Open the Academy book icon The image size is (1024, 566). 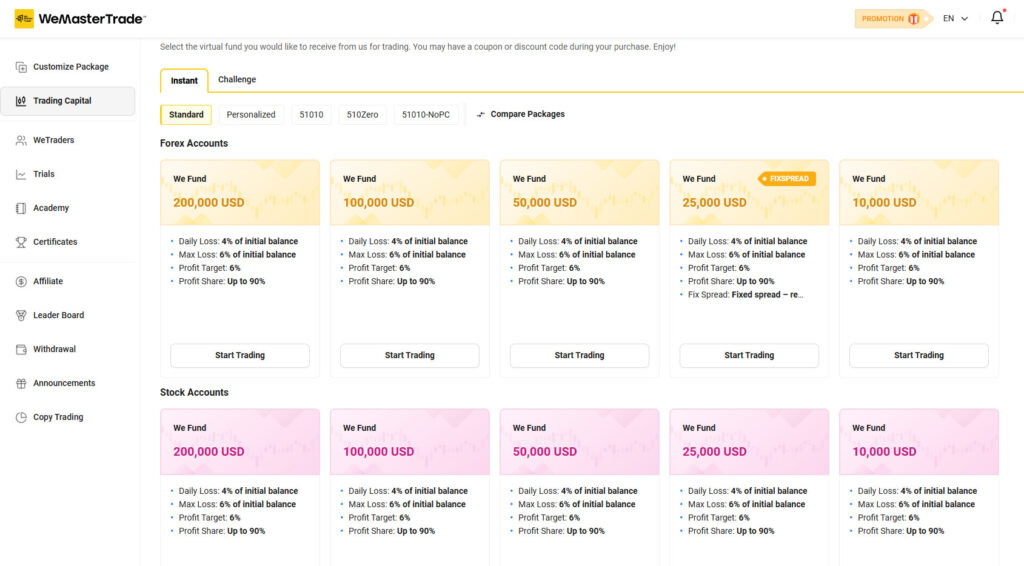(x=21, y=208)
